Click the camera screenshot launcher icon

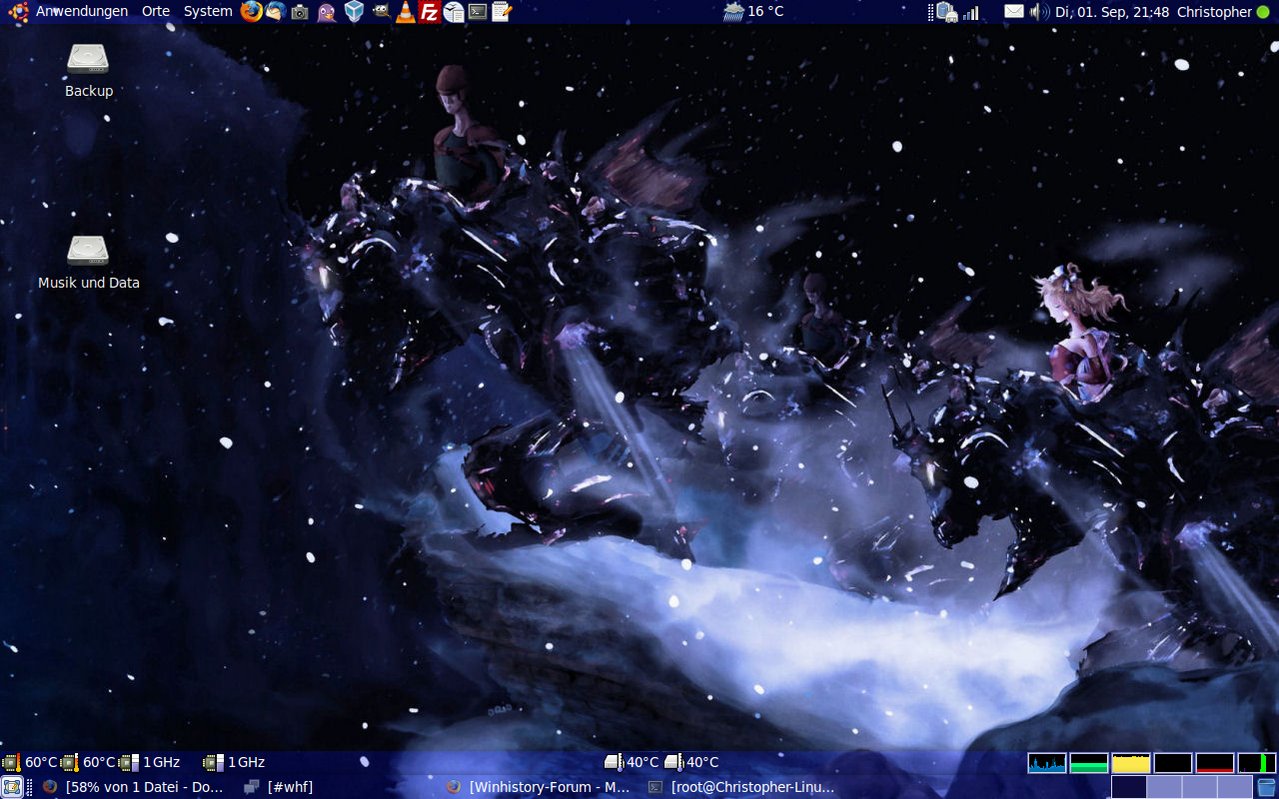click(300, 12)
